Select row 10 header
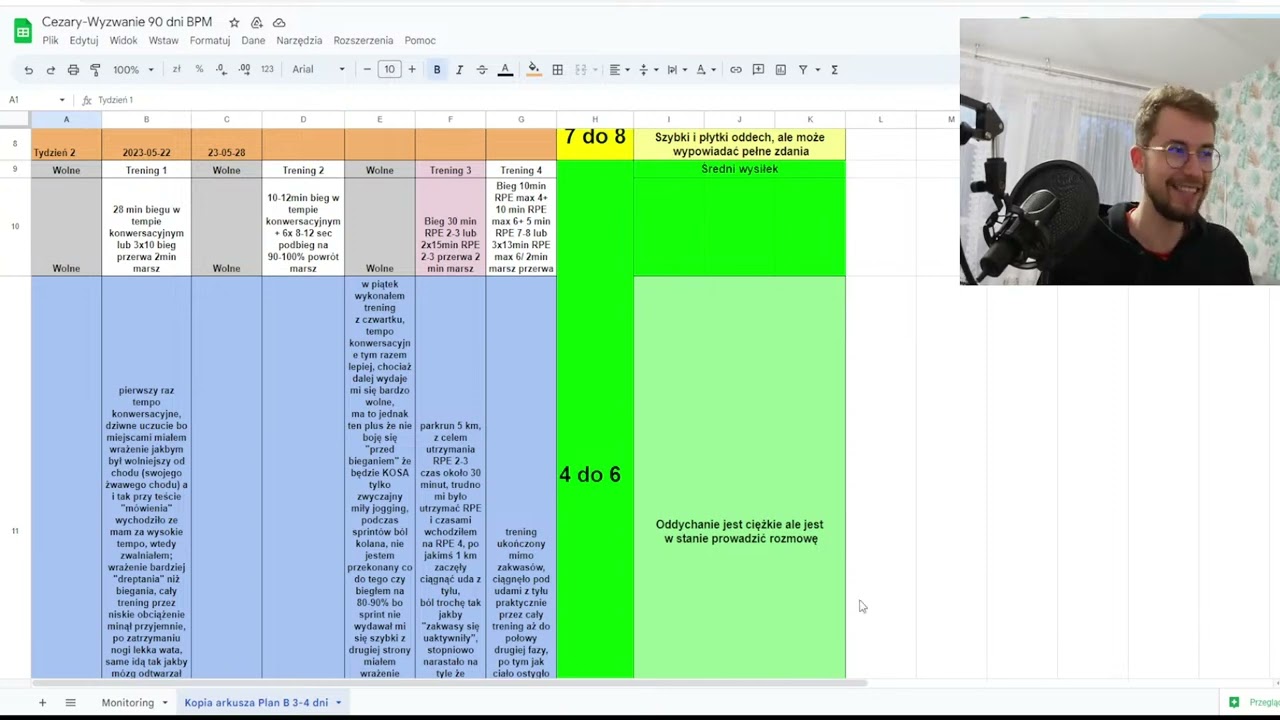Viewport: 1280px width, 720px height. (15, 227)
